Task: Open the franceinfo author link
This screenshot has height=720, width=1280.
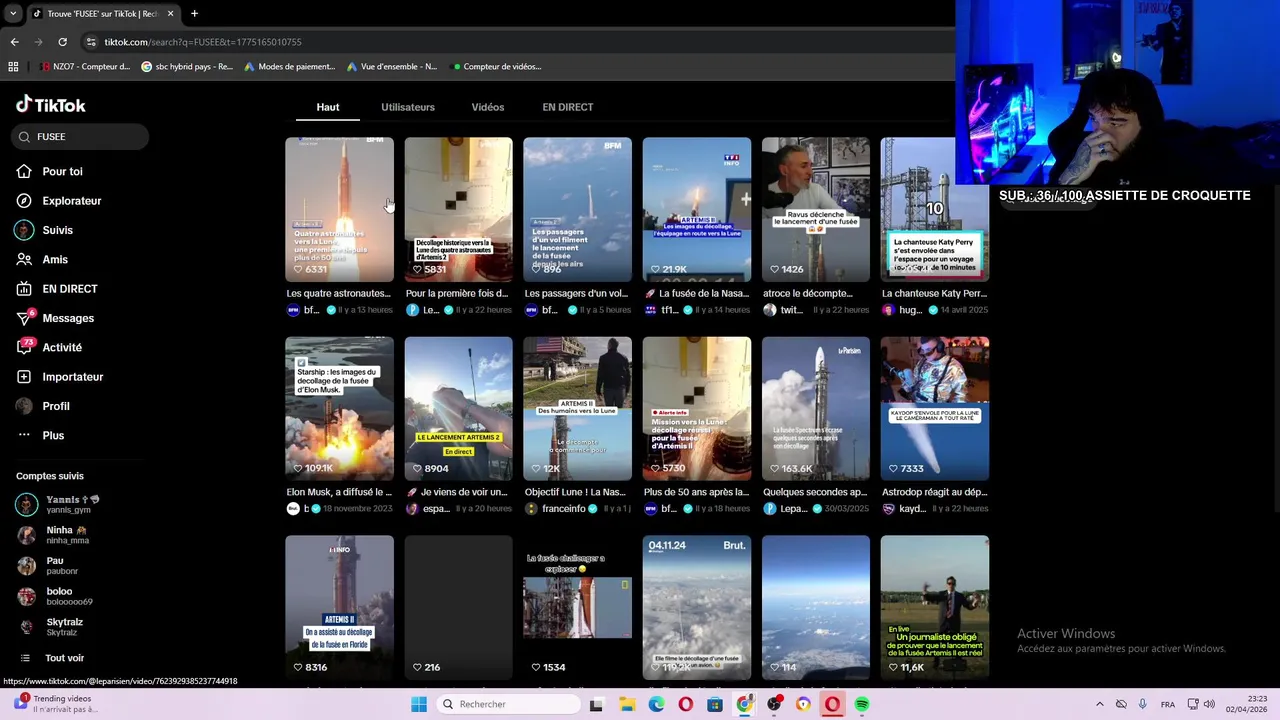Action: pyautogui.click(x=563, y=509)
